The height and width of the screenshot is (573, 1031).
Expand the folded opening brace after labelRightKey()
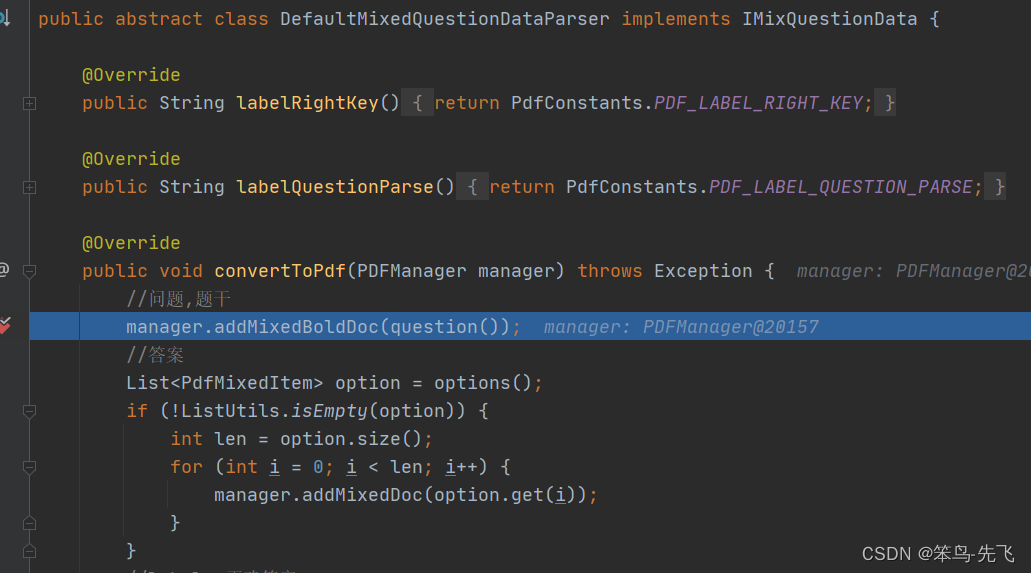tap(417, 103)
